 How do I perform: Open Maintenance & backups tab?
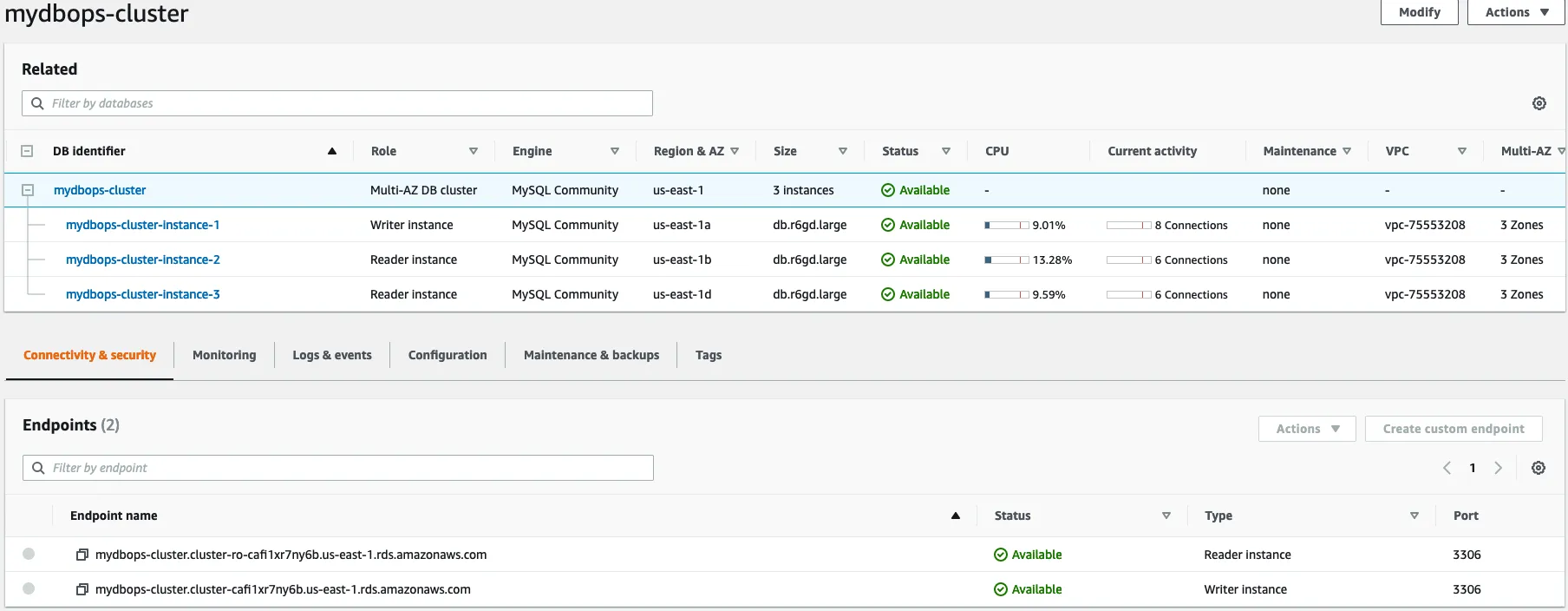(x=591, y=355)
